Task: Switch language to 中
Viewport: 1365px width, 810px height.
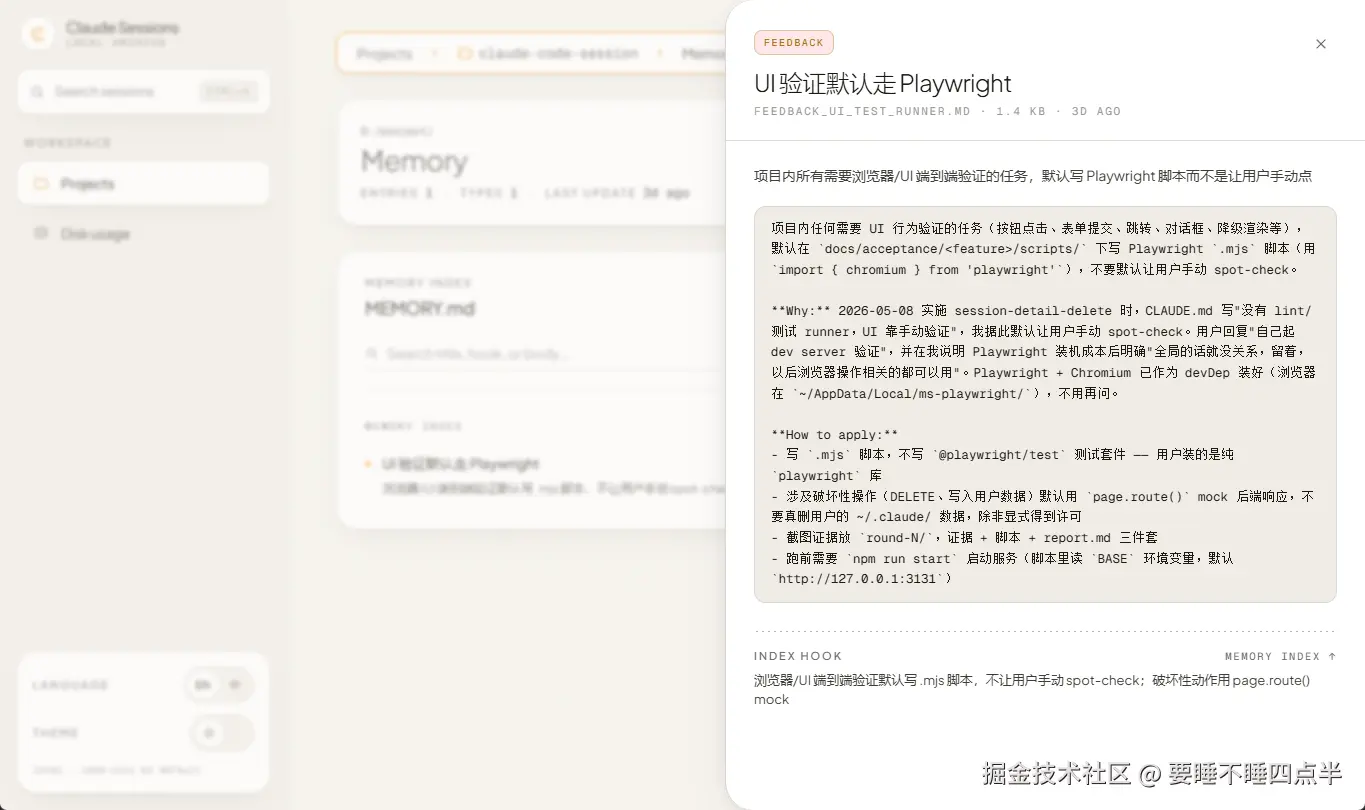Action: (x=235, y=685)
